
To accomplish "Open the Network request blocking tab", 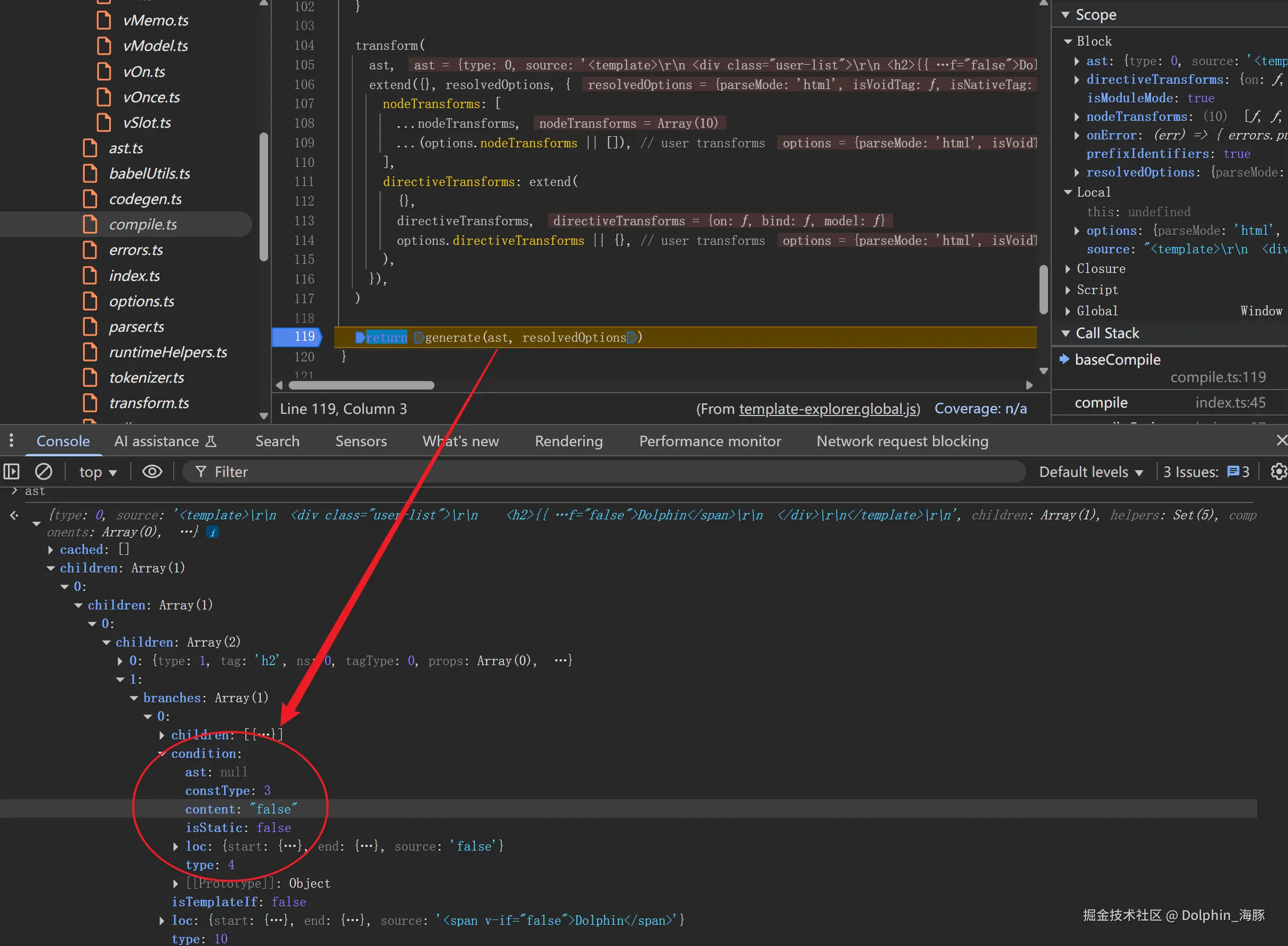I will click(x=902, y=441).
